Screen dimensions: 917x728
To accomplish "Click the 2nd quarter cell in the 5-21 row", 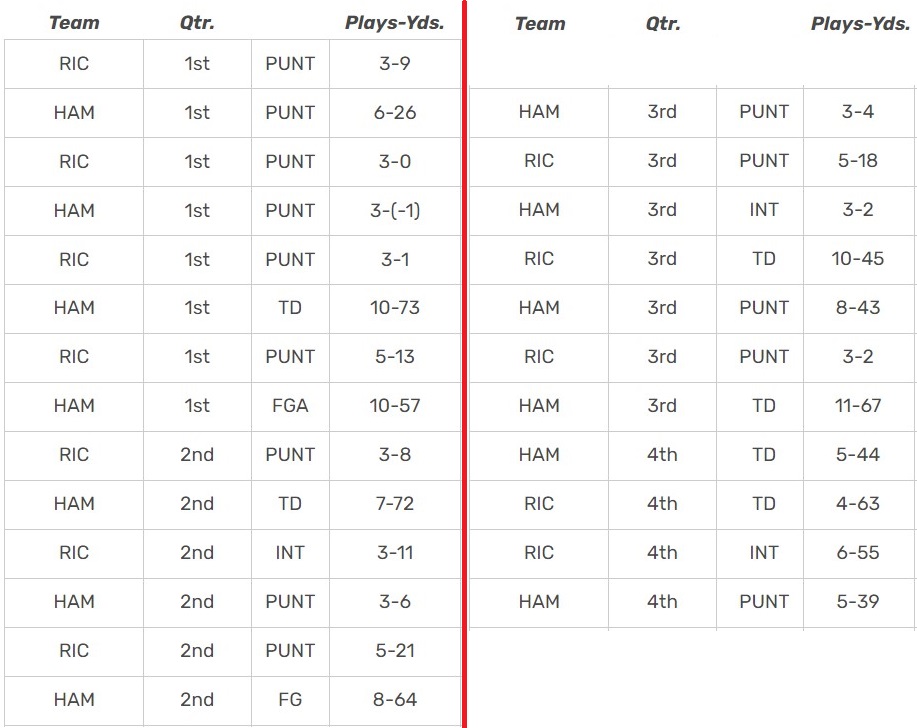I will pyautogui.click(x=197, y=651).
